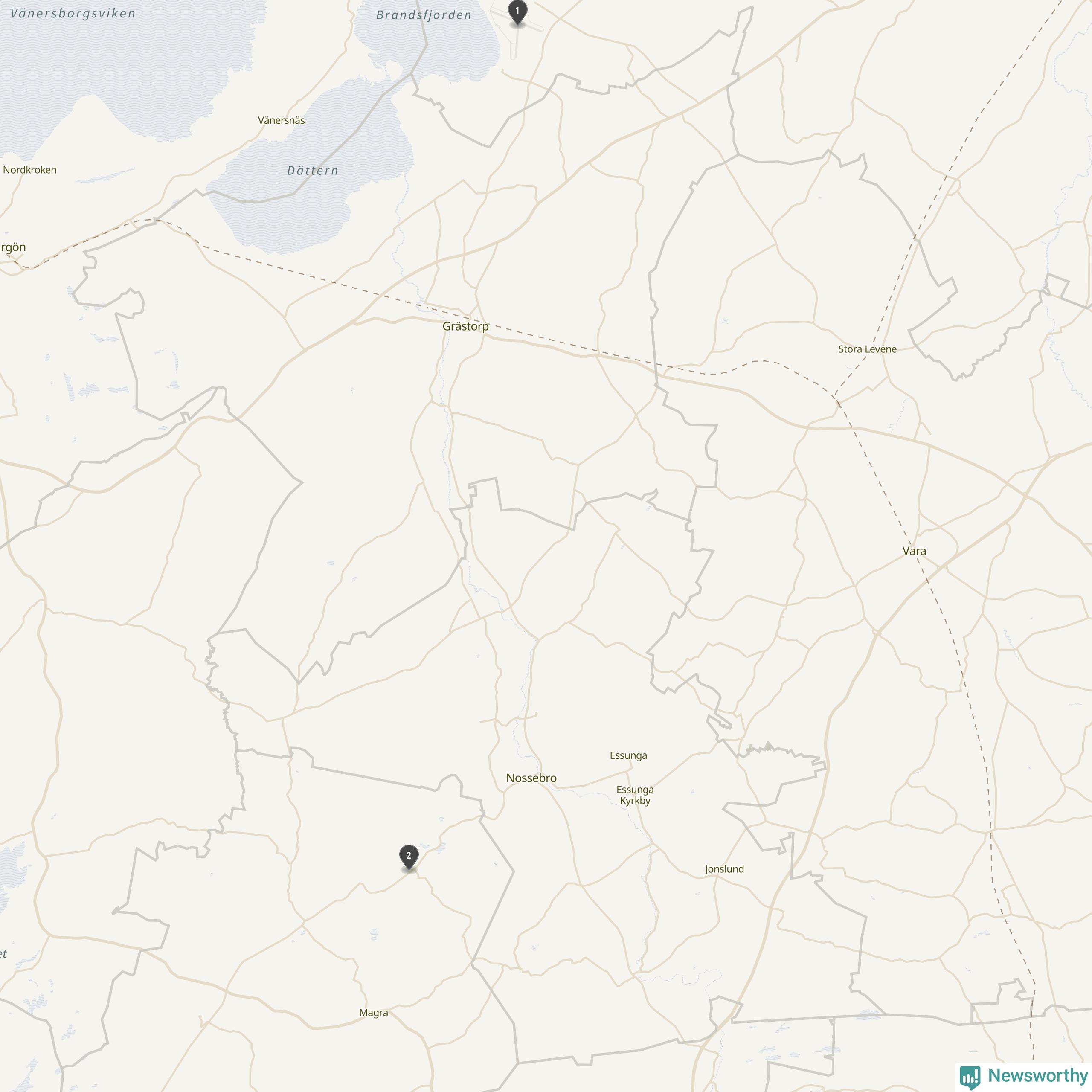Click the Jonslund place label
The height and width of the screenshot is (1092, 1092).
pos(724,869)
